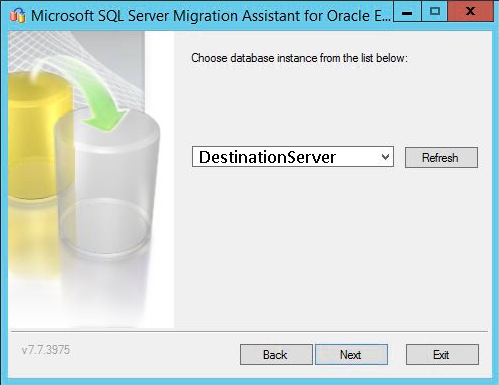Click the empty gray area below the dropdown
Screen dimensions: 499x385
[333, 247]
